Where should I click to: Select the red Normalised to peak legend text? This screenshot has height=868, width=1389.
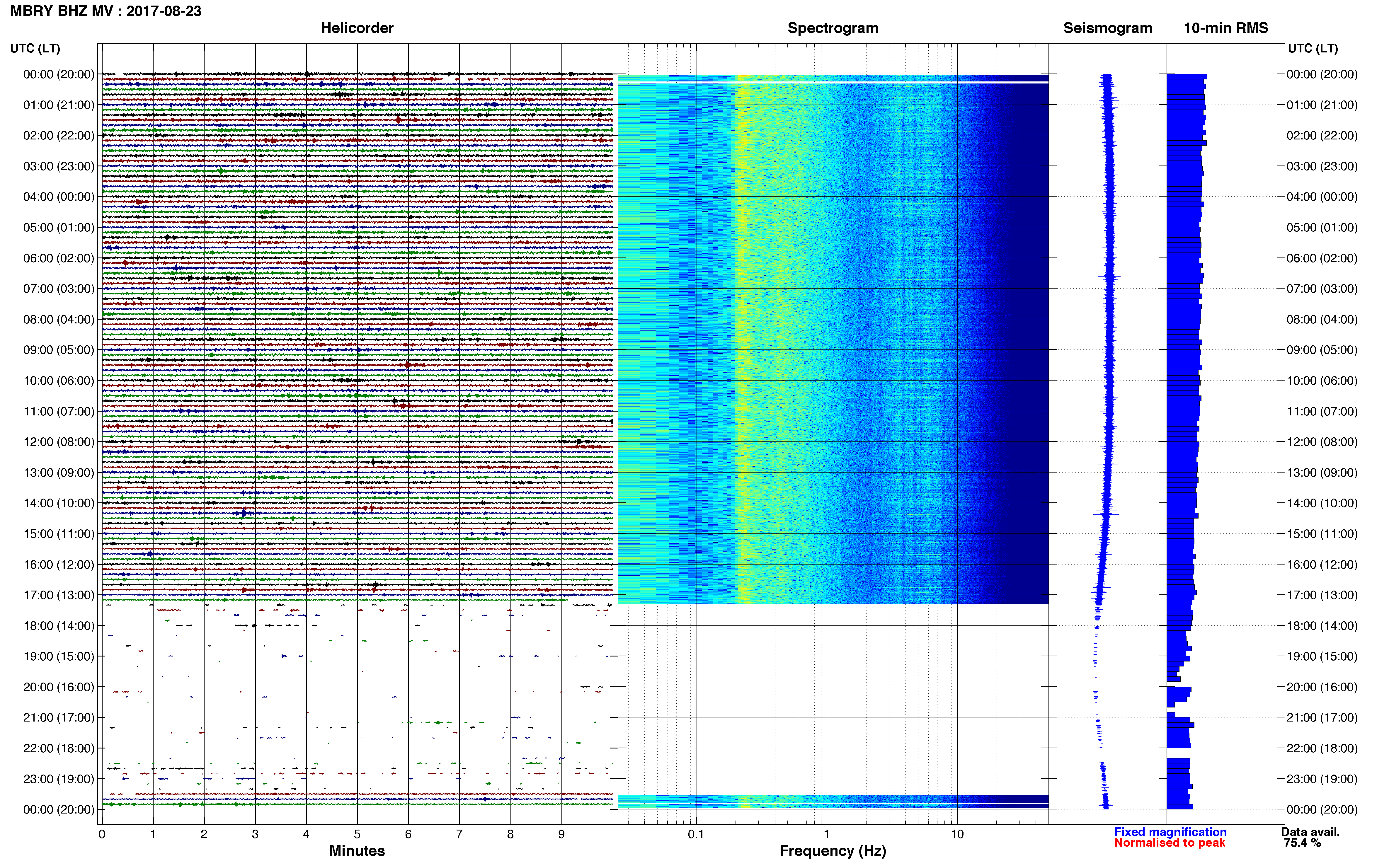point(1170,843)
